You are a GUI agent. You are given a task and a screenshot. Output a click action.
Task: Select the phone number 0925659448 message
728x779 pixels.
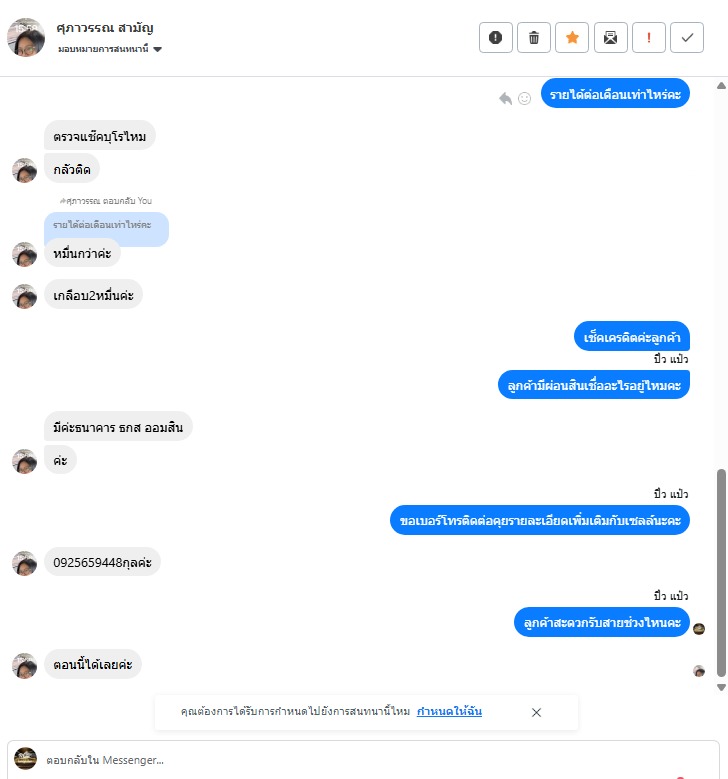[102, 562]
